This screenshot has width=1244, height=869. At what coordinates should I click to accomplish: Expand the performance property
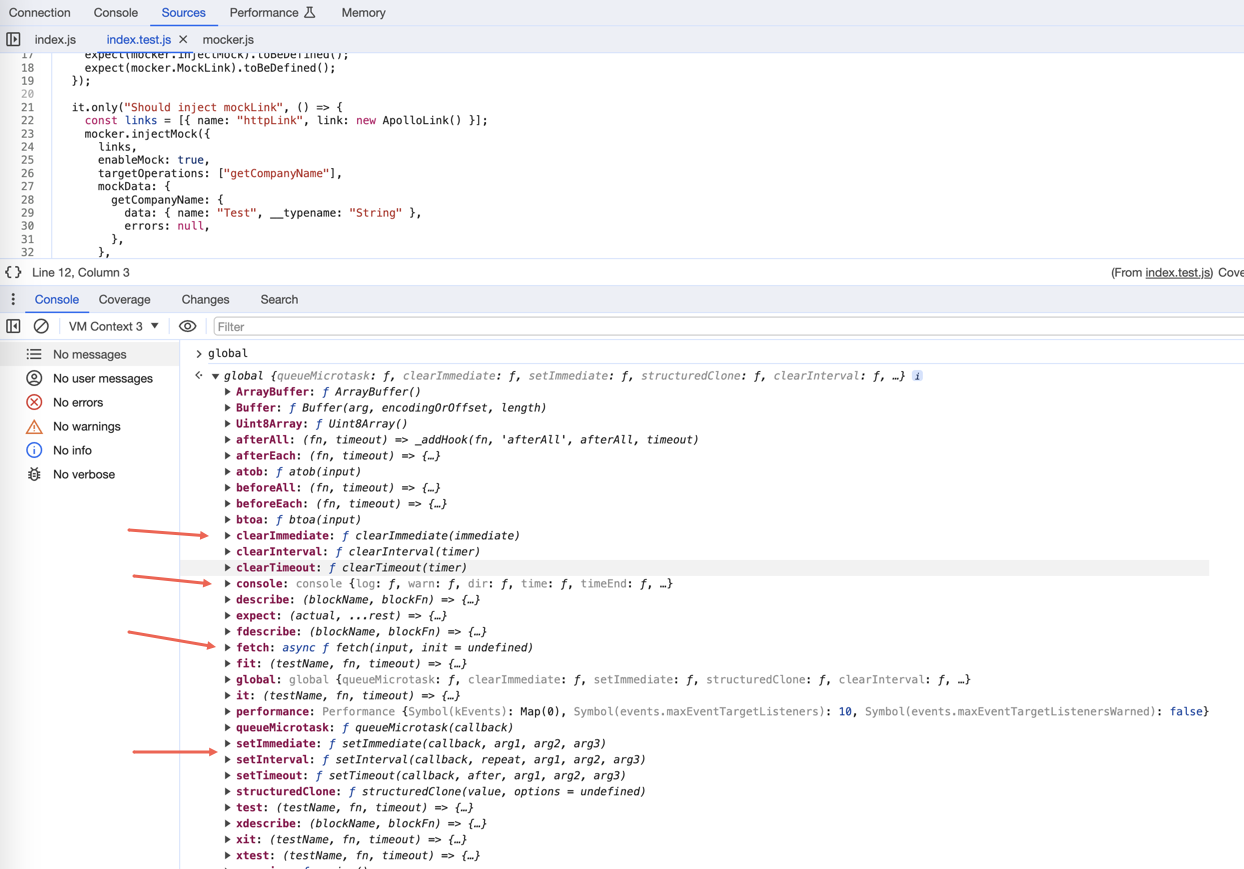[228, 712]
